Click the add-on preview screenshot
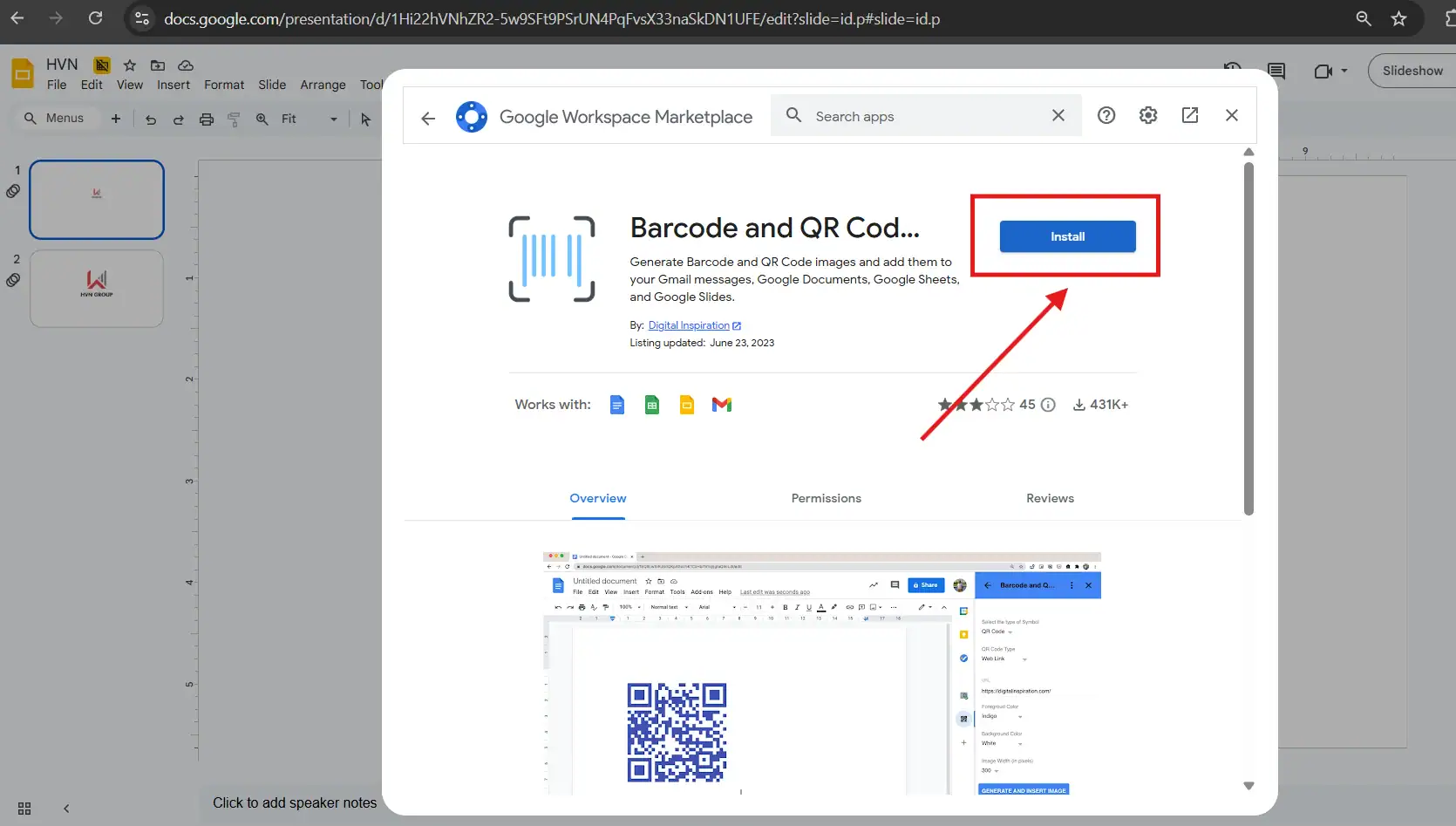 822,673
